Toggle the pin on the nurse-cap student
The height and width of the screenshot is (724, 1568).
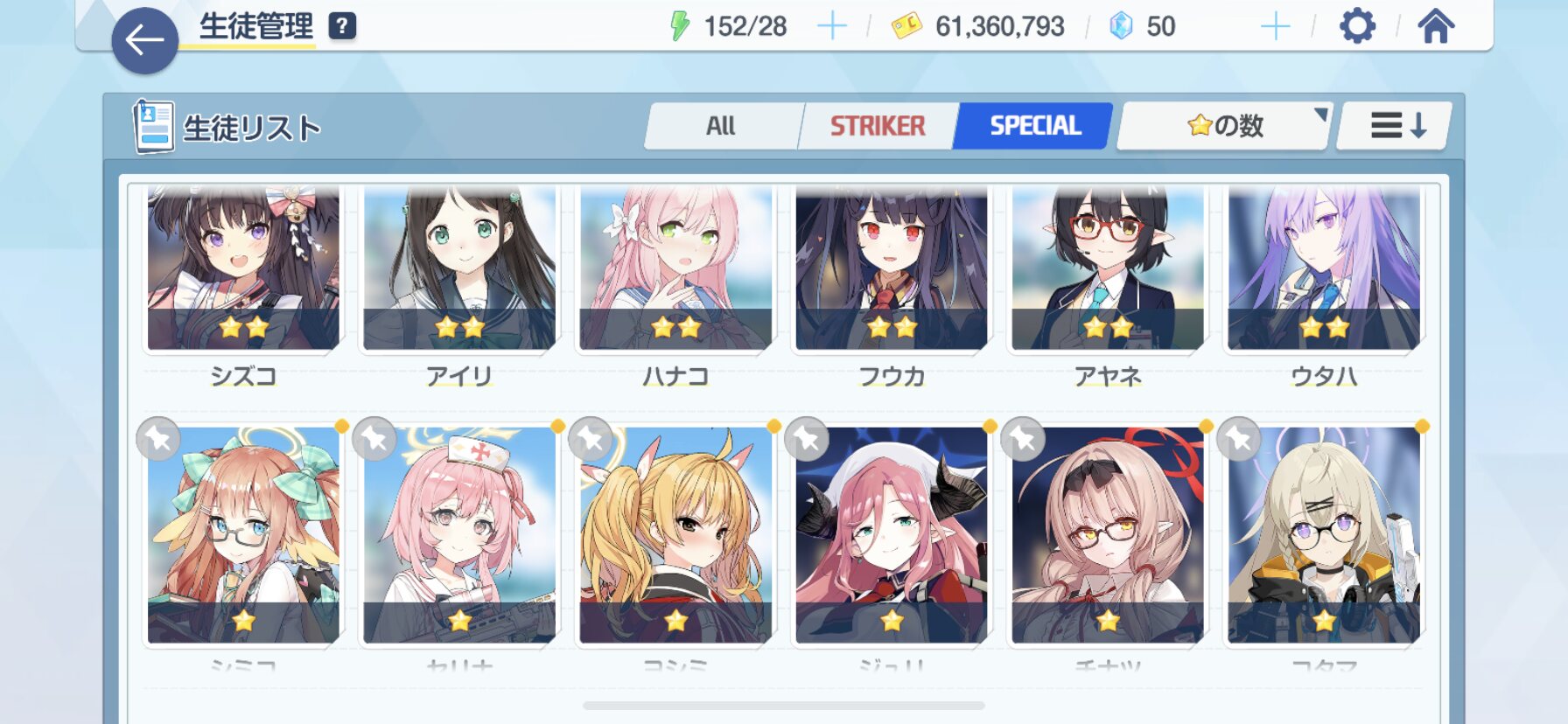tap(374, 439)
